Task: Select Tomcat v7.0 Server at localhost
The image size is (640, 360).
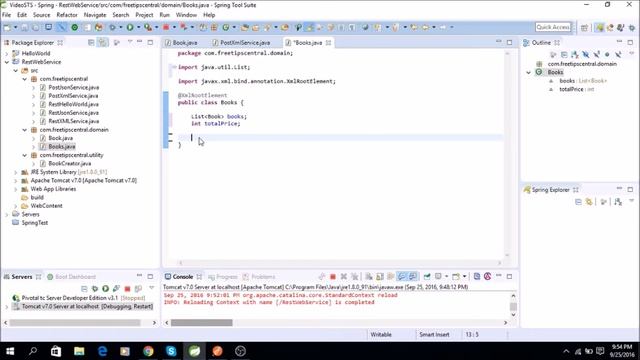Action: pos(82,307)
